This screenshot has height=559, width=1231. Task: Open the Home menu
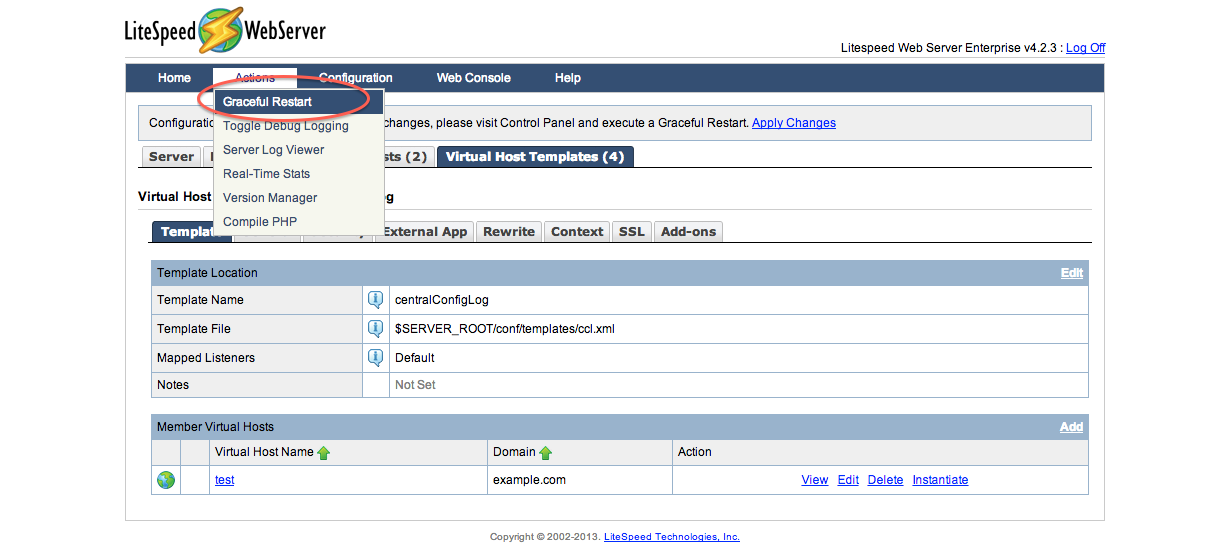click(174, 78)
